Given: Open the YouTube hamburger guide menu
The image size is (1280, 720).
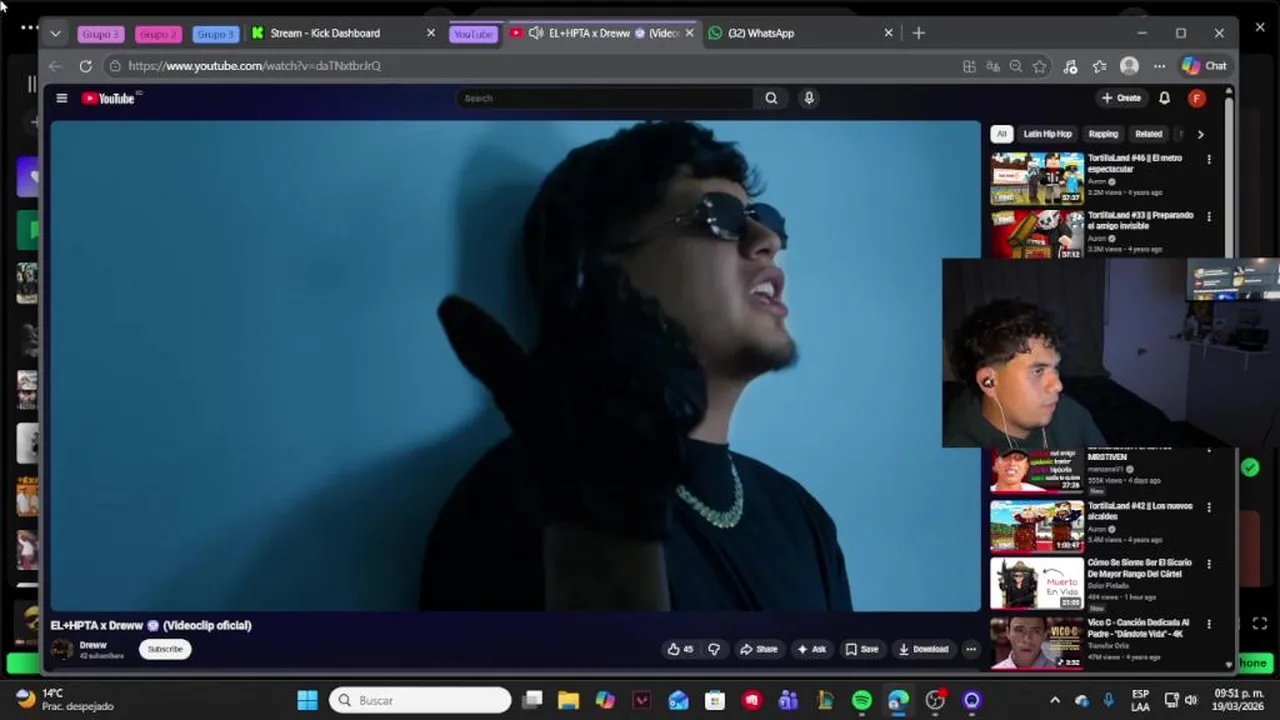Looking at the screenshot, I should click(x=62, y=98).
